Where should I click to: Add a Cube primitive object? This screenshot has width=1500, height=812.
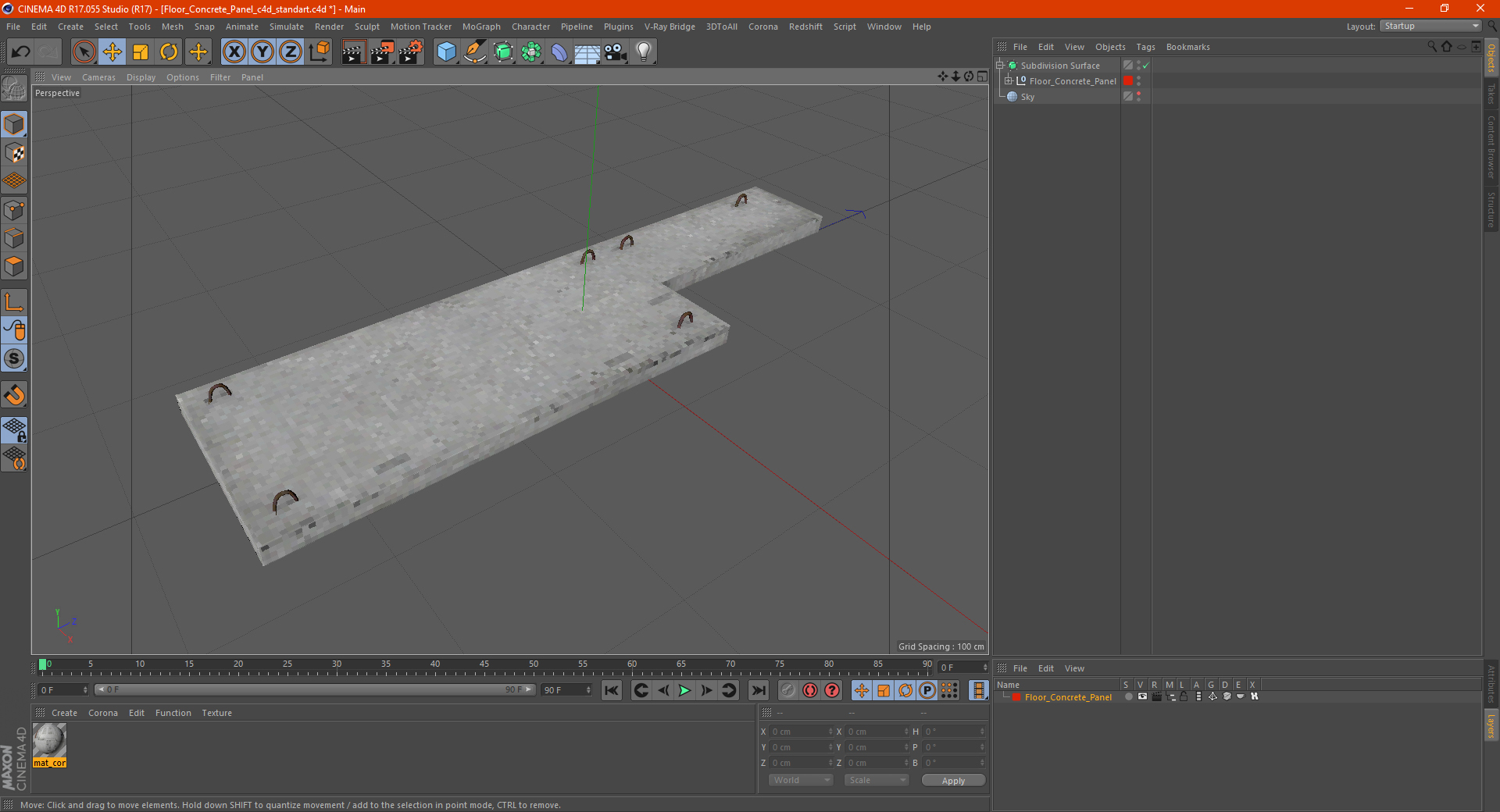tap(446, 52)
